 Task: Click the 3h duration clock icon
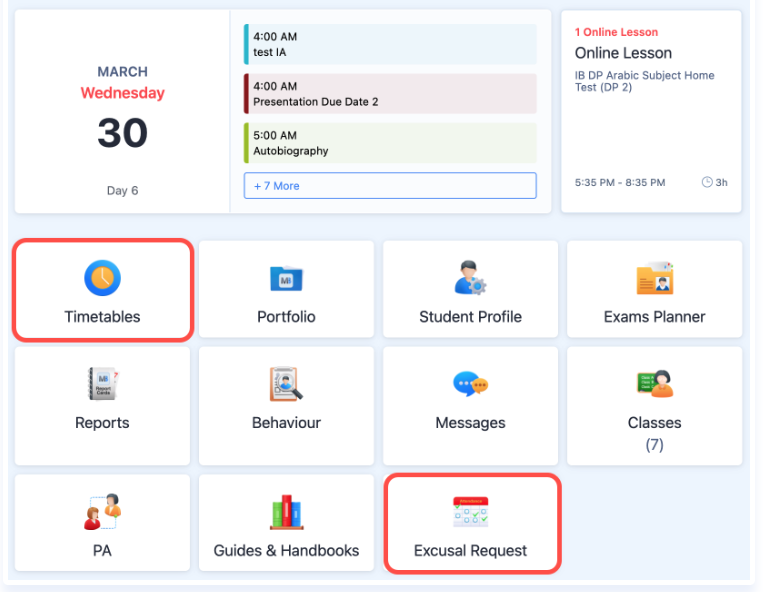(707, 182)
